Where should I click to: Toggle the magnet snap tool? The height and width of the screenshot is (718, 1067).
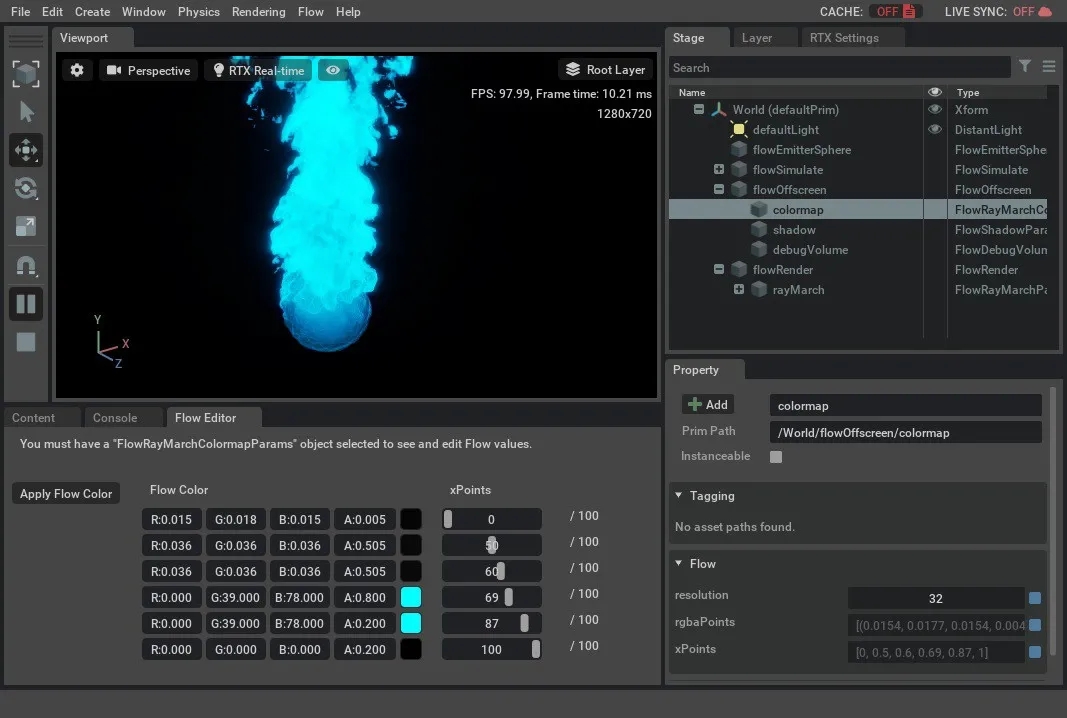coord(26,266)
